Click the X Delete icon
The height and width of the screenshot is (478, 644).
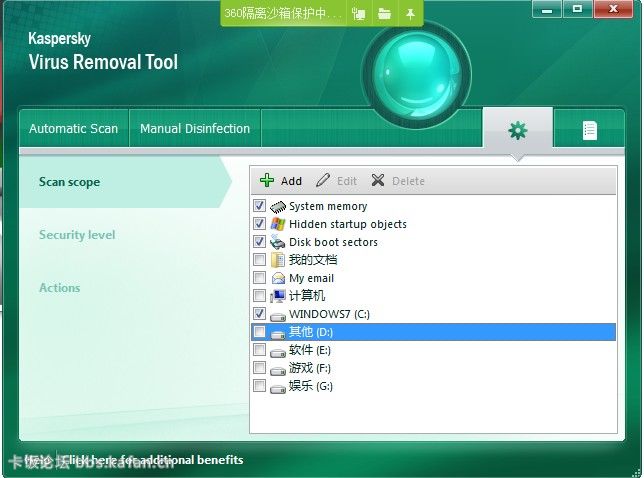pos(378,180)
